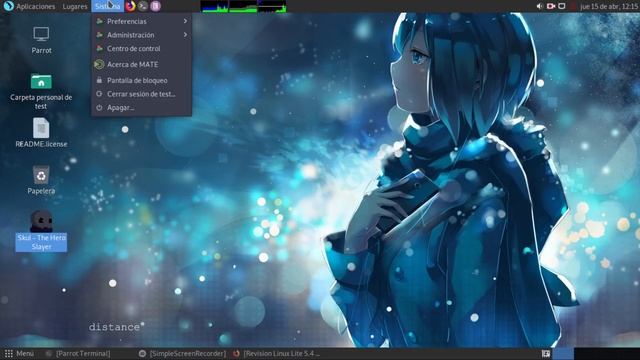
Task: Switch to Revision Linux Lite taskbar window
Action: [277, 353]
